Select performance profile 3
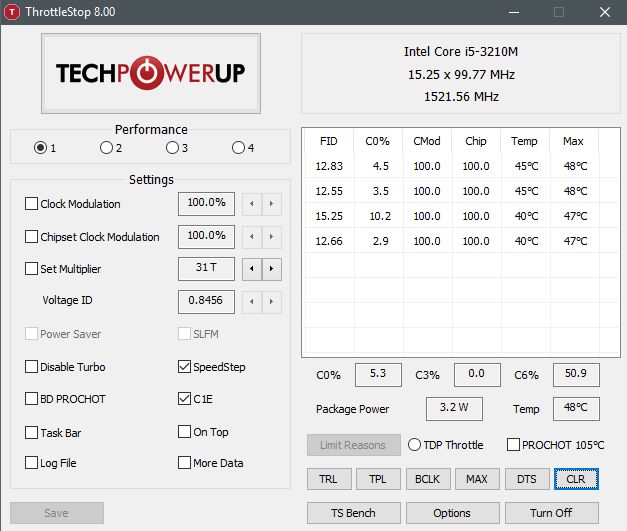The height and width of the screenshot is (531, 627). (x=172, y=148)
